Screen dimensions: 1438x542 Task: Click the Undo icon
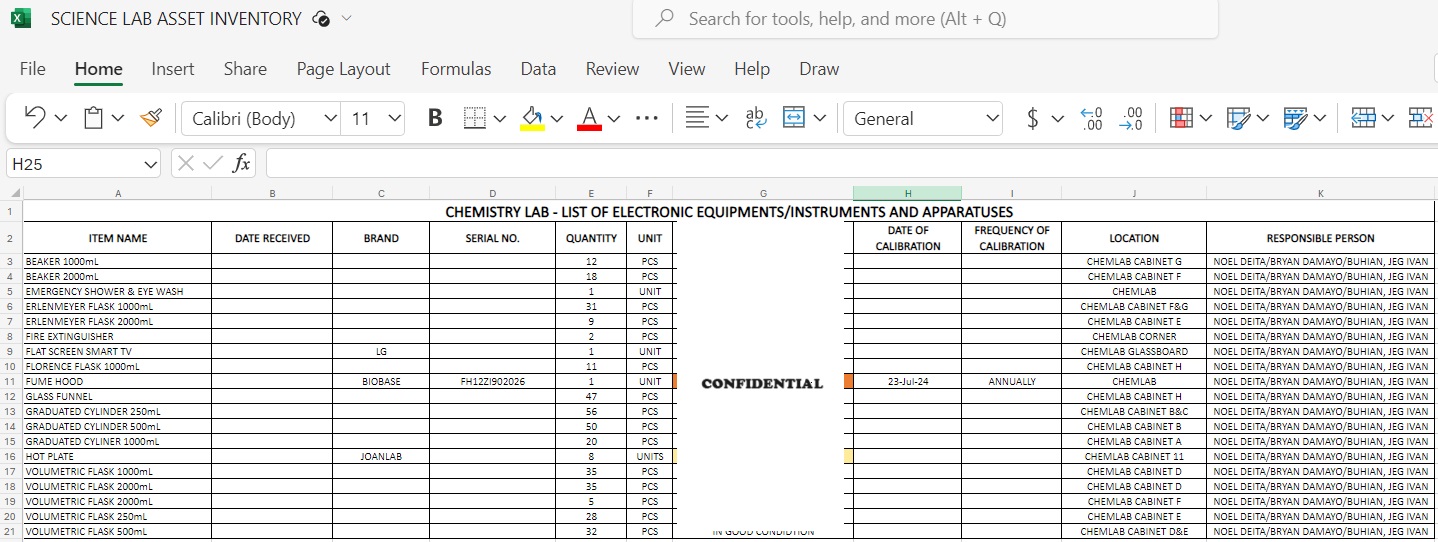point(34,118)
